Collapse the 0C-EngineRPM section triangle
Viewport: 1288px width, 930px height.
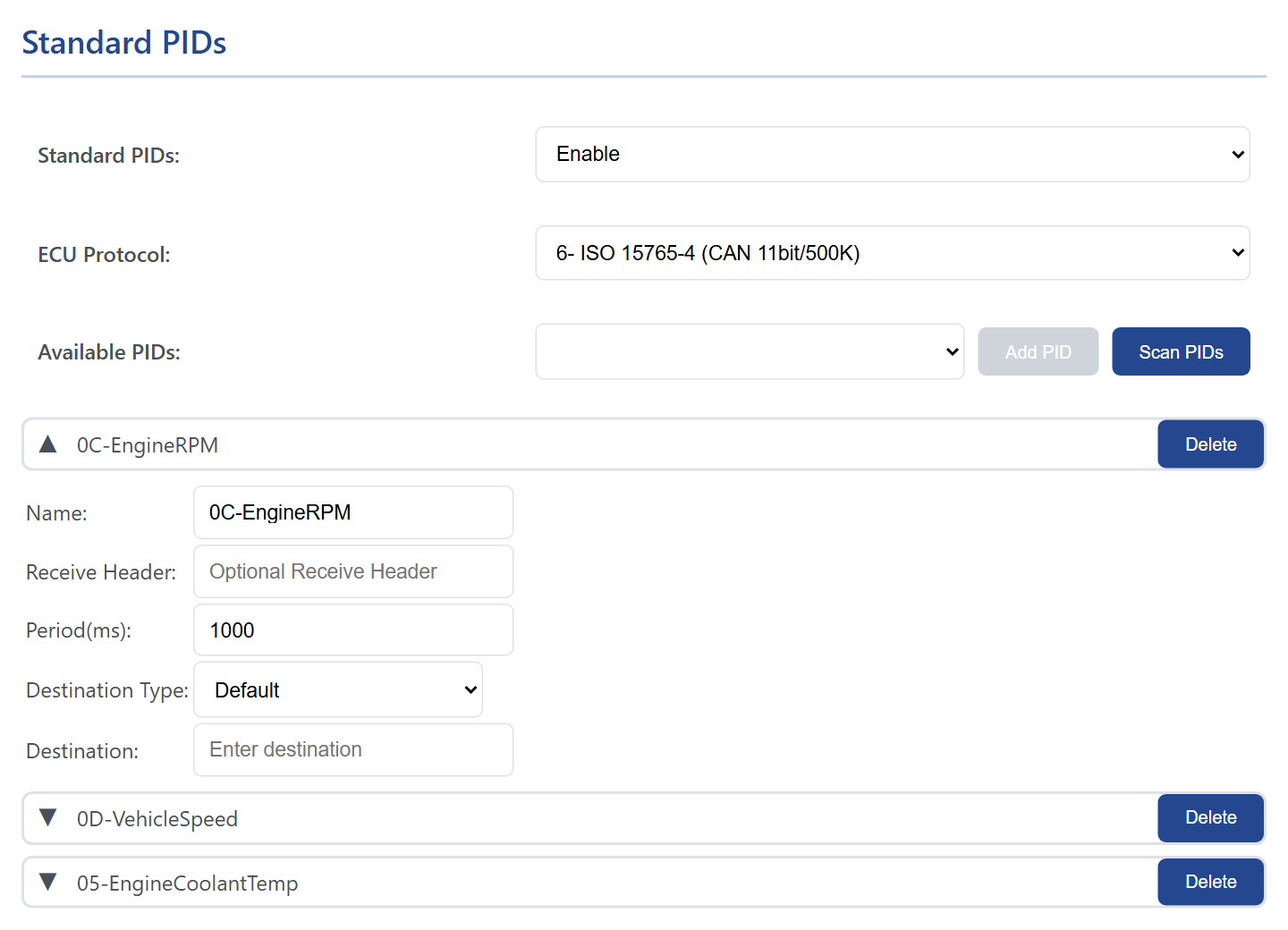48,444
